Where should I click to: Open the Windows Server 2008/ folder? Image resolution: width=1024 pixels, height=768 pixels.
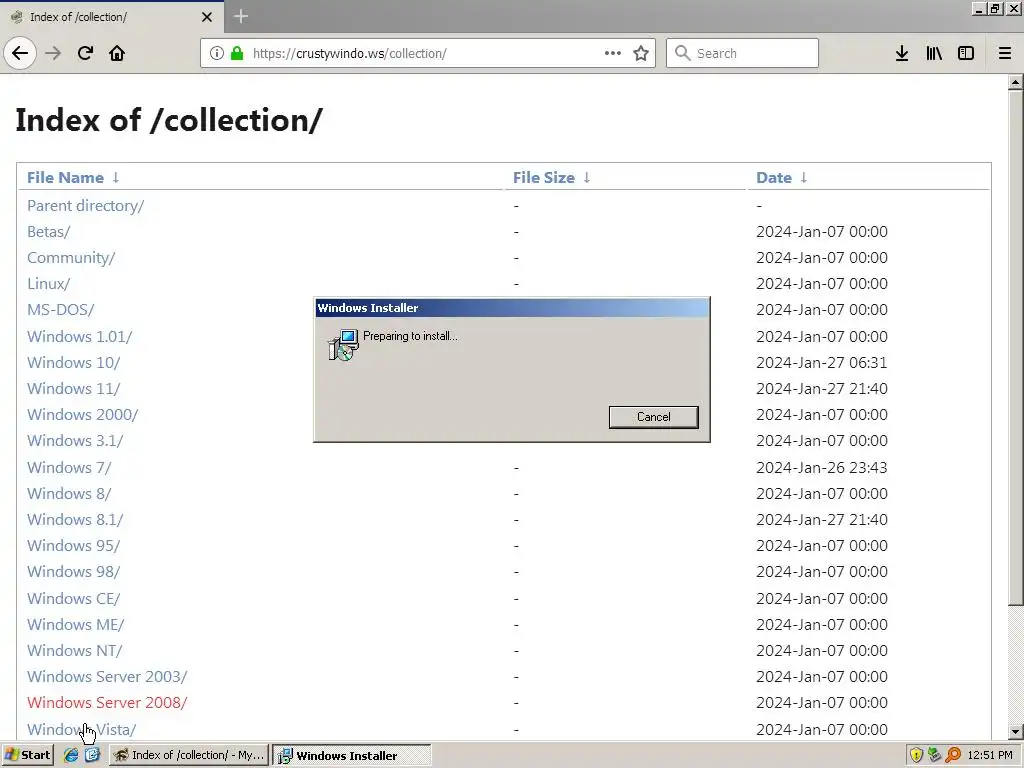click(107, 703)
